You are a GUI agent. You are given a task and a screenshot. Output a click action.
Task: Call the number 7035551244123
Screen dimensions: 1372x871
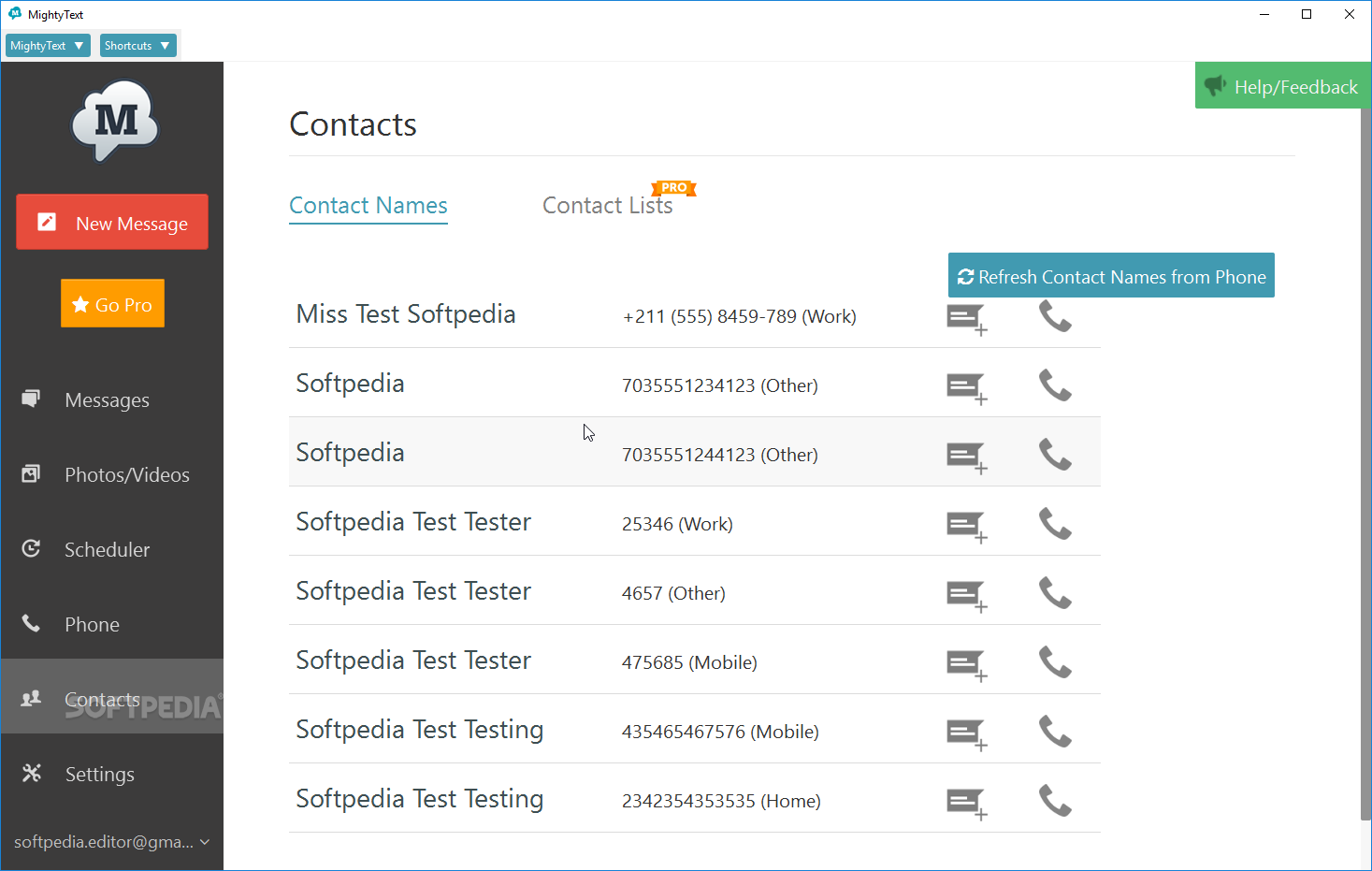[1055, 455]
